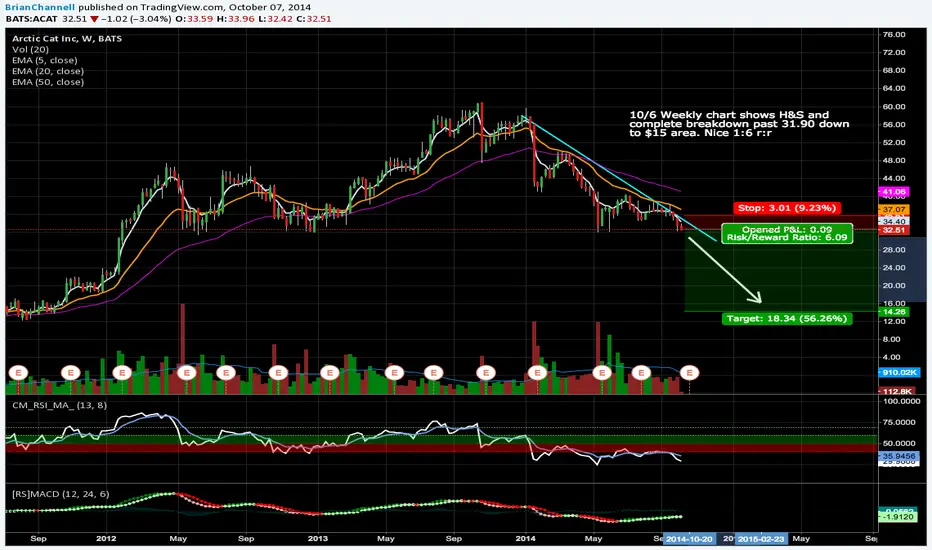
Task: Click the H:33.96 high price value
Action: point(235,19)
